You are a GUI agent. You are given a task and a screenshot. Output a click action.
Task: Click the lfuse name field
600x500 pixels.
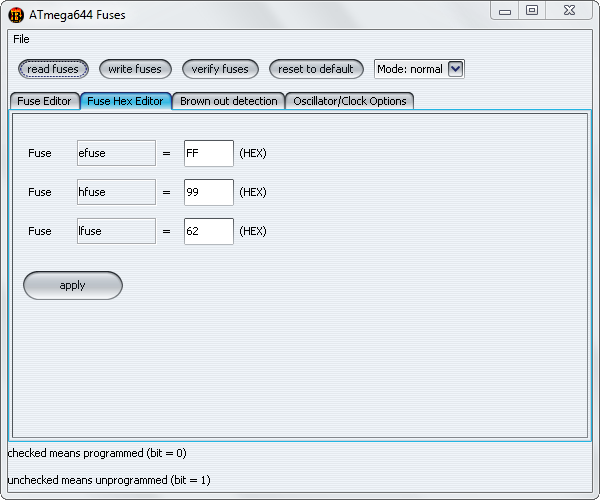[116, 231]
